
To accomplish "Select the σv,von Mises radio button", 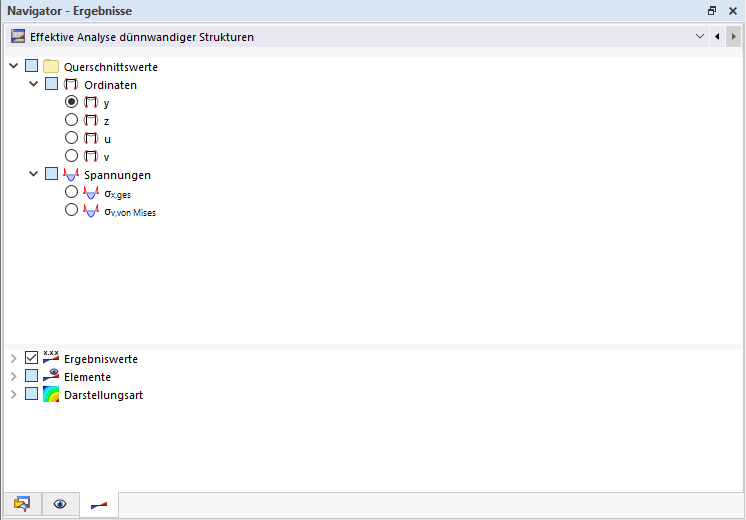I will coord(71,210).
